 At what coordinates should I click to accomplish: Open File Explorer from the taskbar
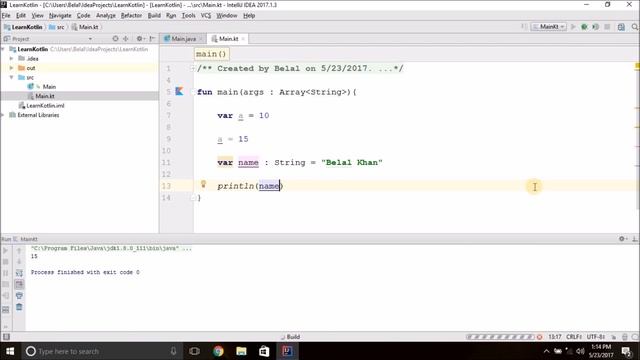[241, 351]
